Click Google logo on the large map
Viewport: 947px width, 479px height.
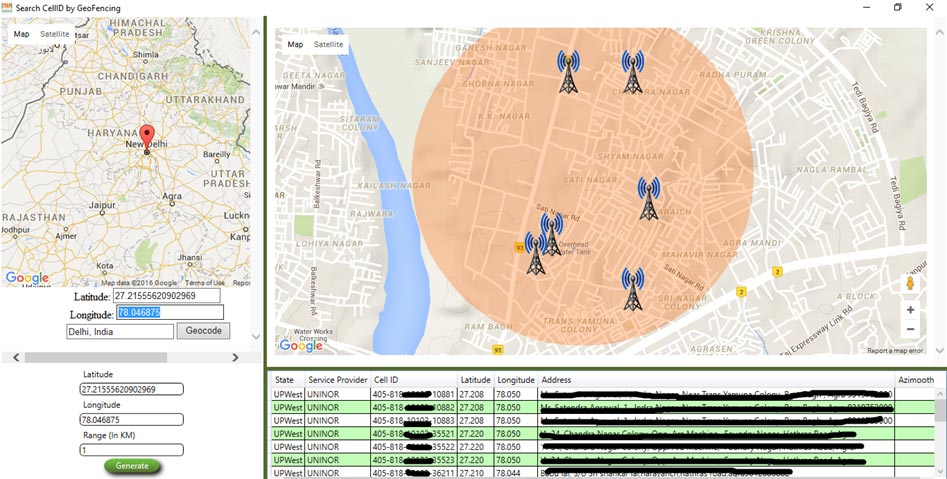pos(301,346)
